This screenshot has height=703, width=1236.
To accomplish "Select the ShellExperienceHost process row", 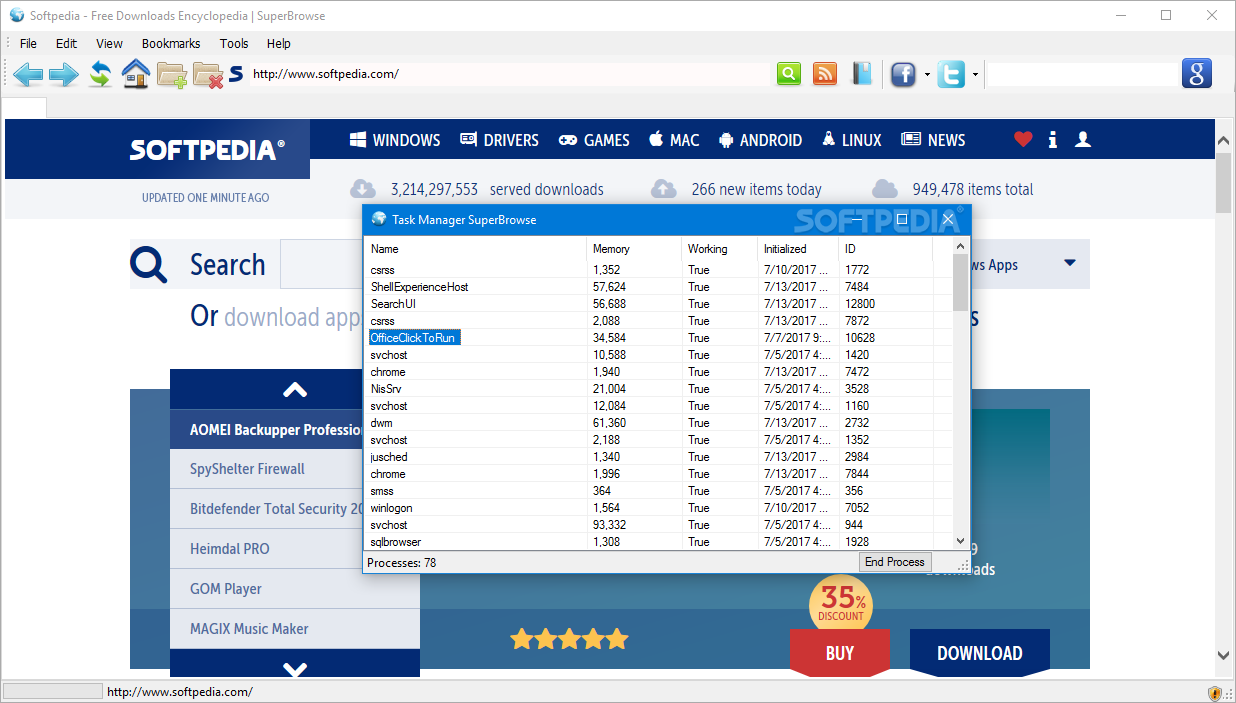I will click(x=658, y=287).
